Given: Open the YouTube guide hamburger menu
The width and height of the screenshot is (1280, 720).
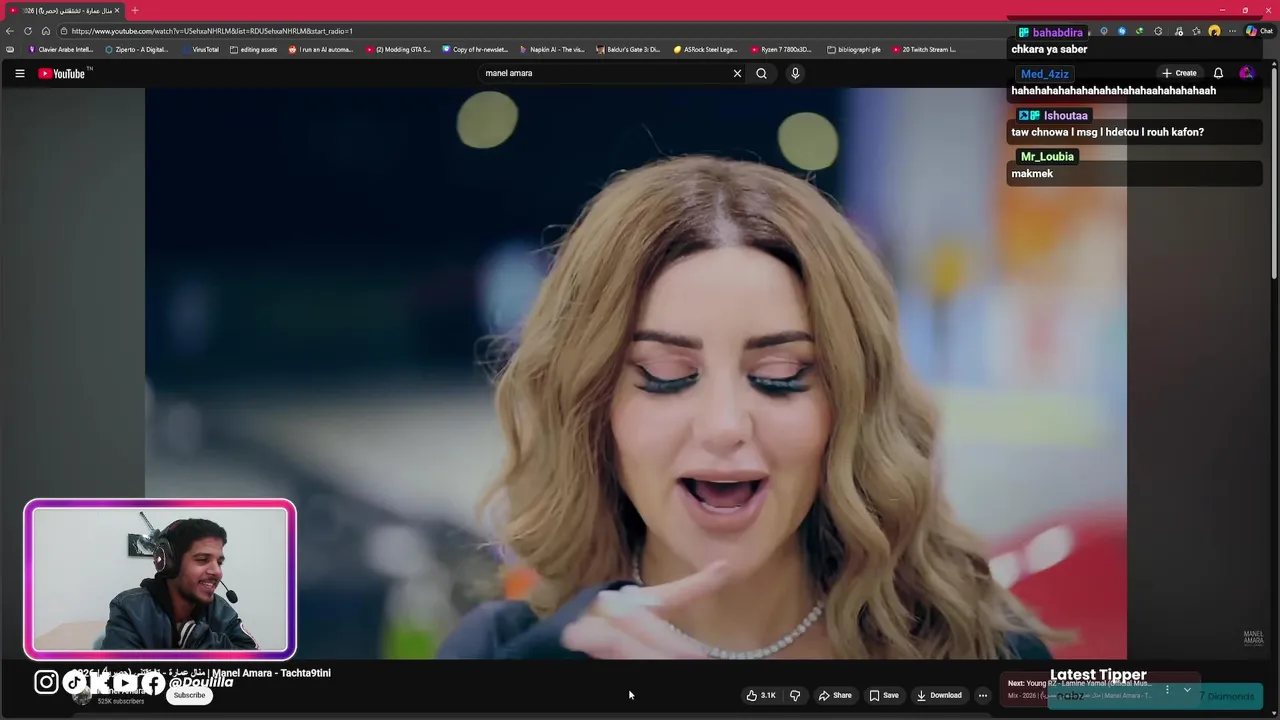Looking at the screenshot, I should [19, 73].
